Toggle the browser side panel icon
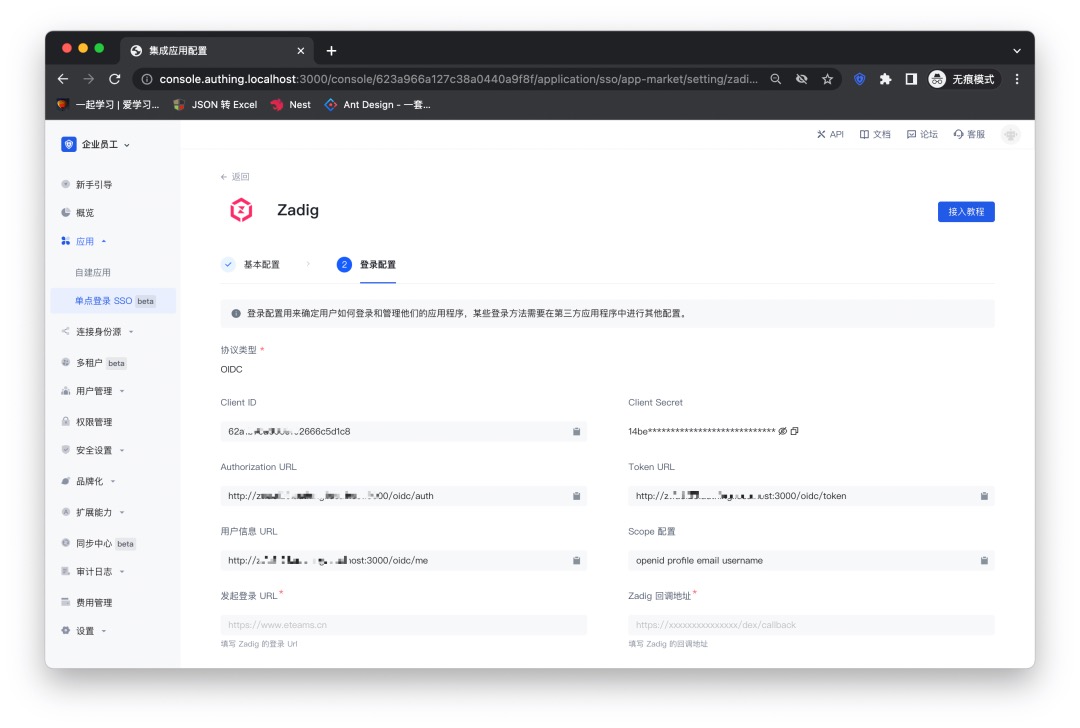 point(911,79)
